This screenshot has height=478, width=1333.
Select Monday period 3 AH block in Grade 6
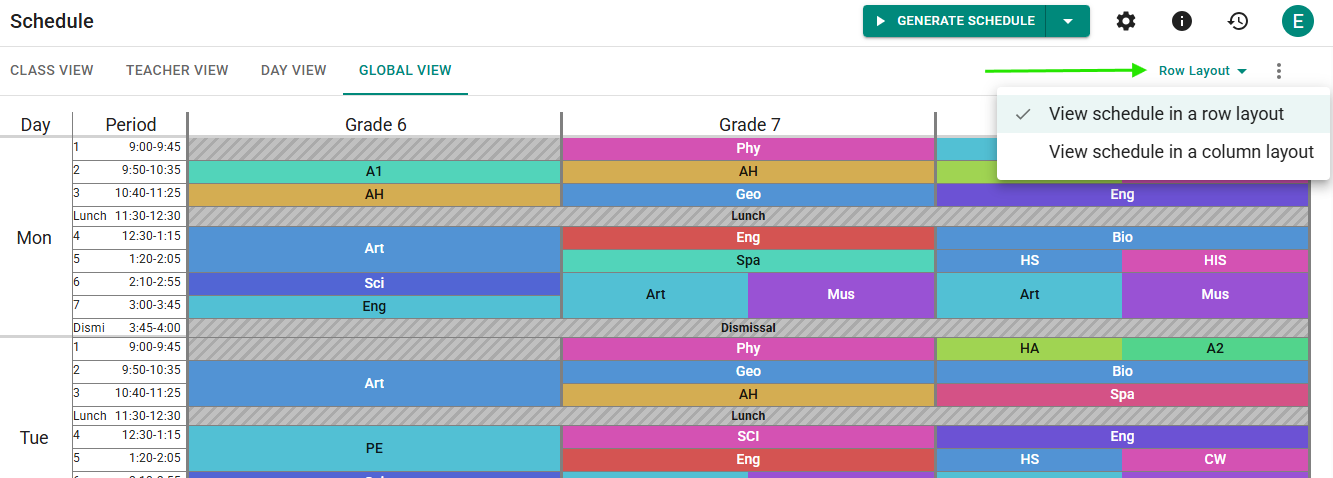(374, 194)
